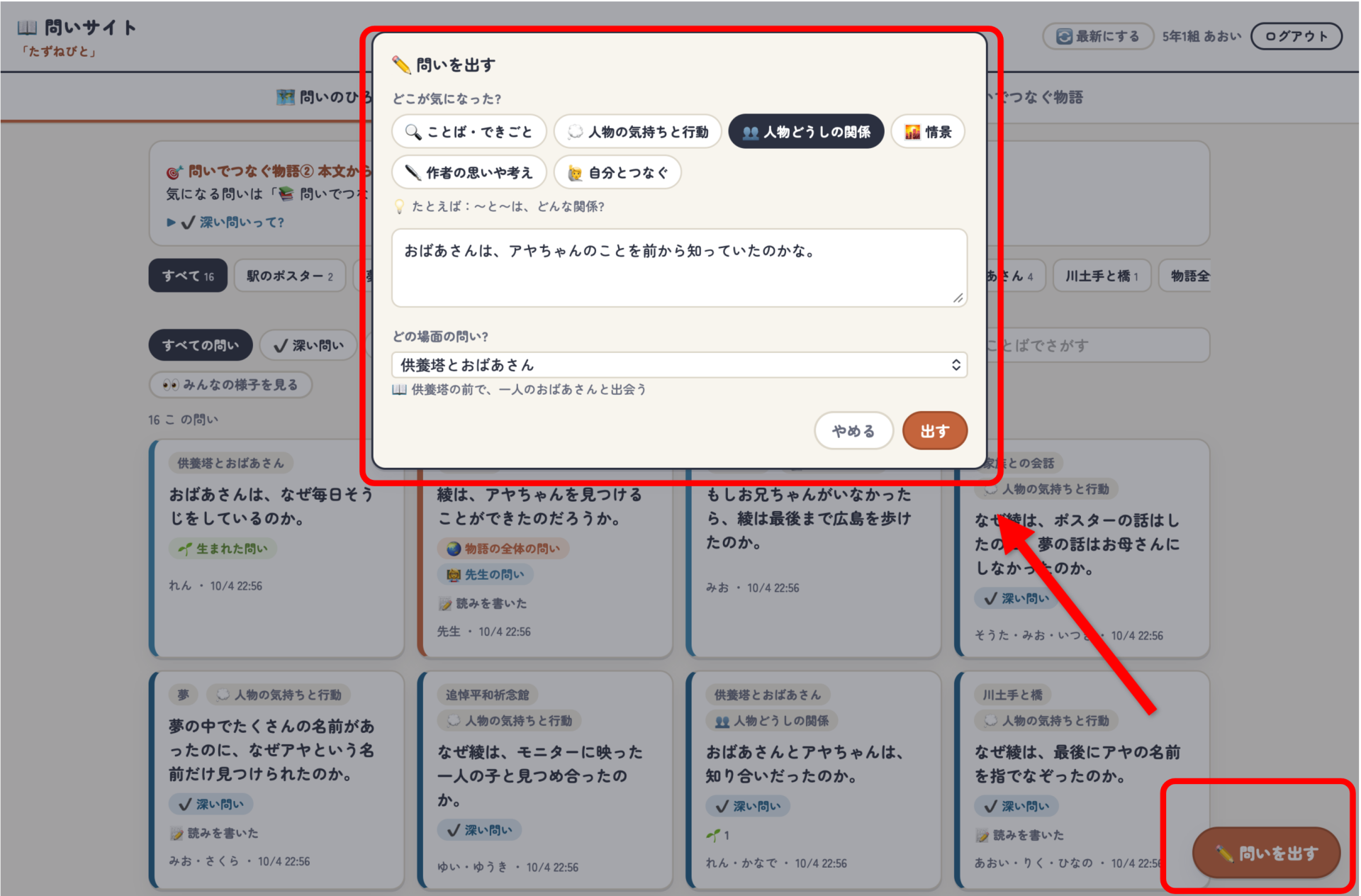Click the book icon of 問いサイト logo

[27, 28]
